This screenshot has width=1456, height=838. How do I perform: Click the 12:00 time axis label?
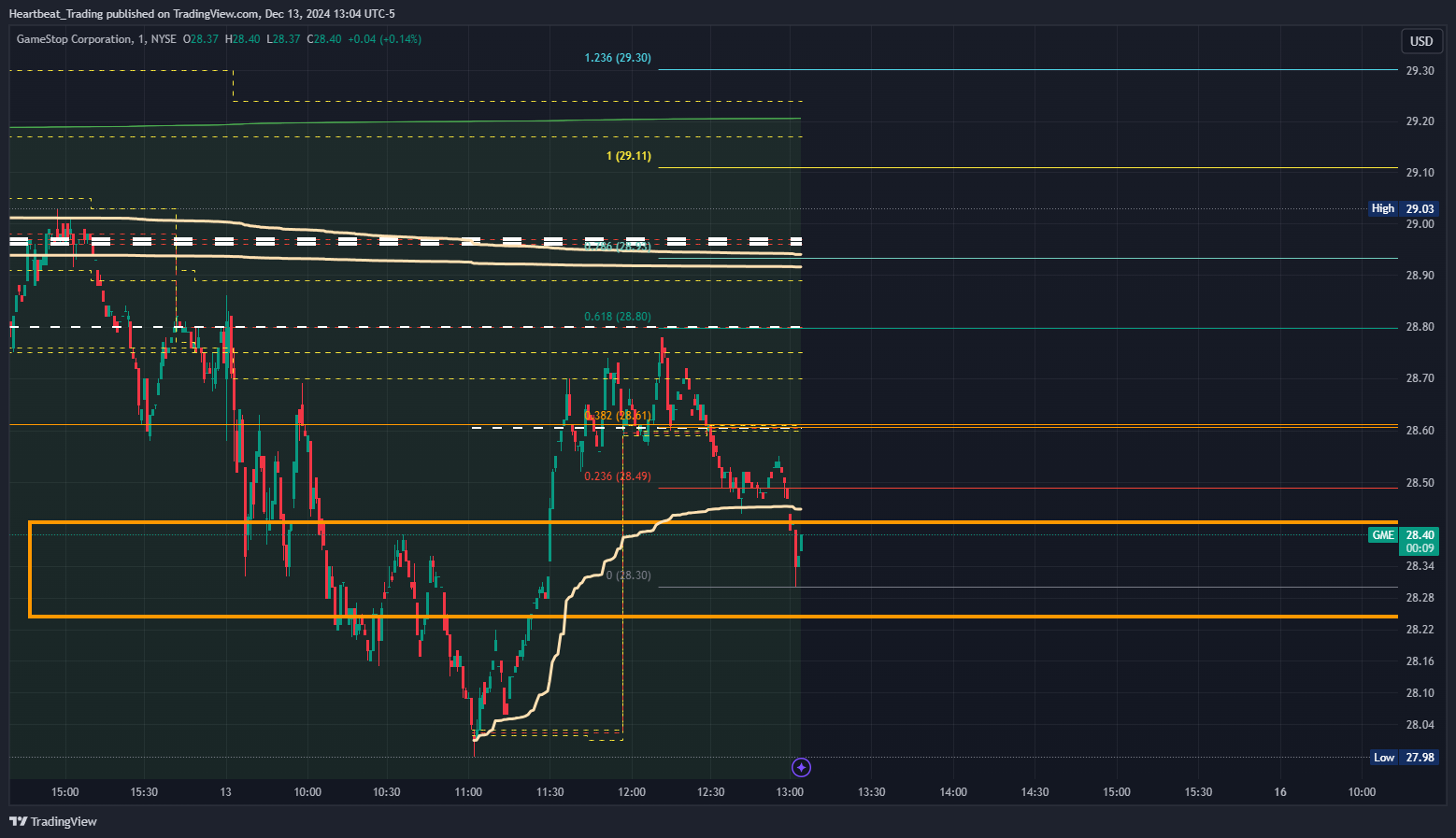[632, 792]
